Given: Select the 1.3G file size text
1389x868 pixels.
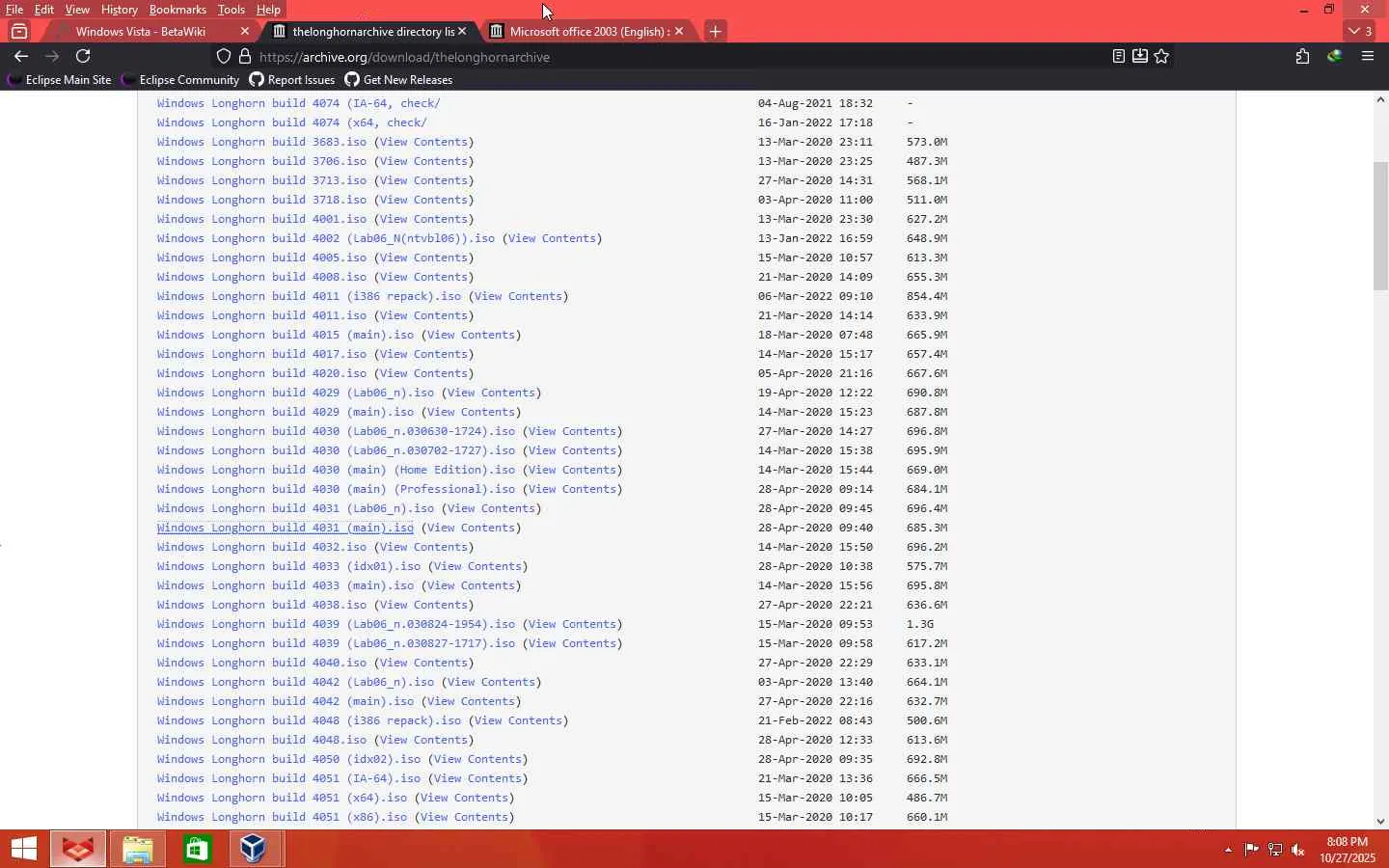Looking at the screenshot, I should tap(920, 624).
